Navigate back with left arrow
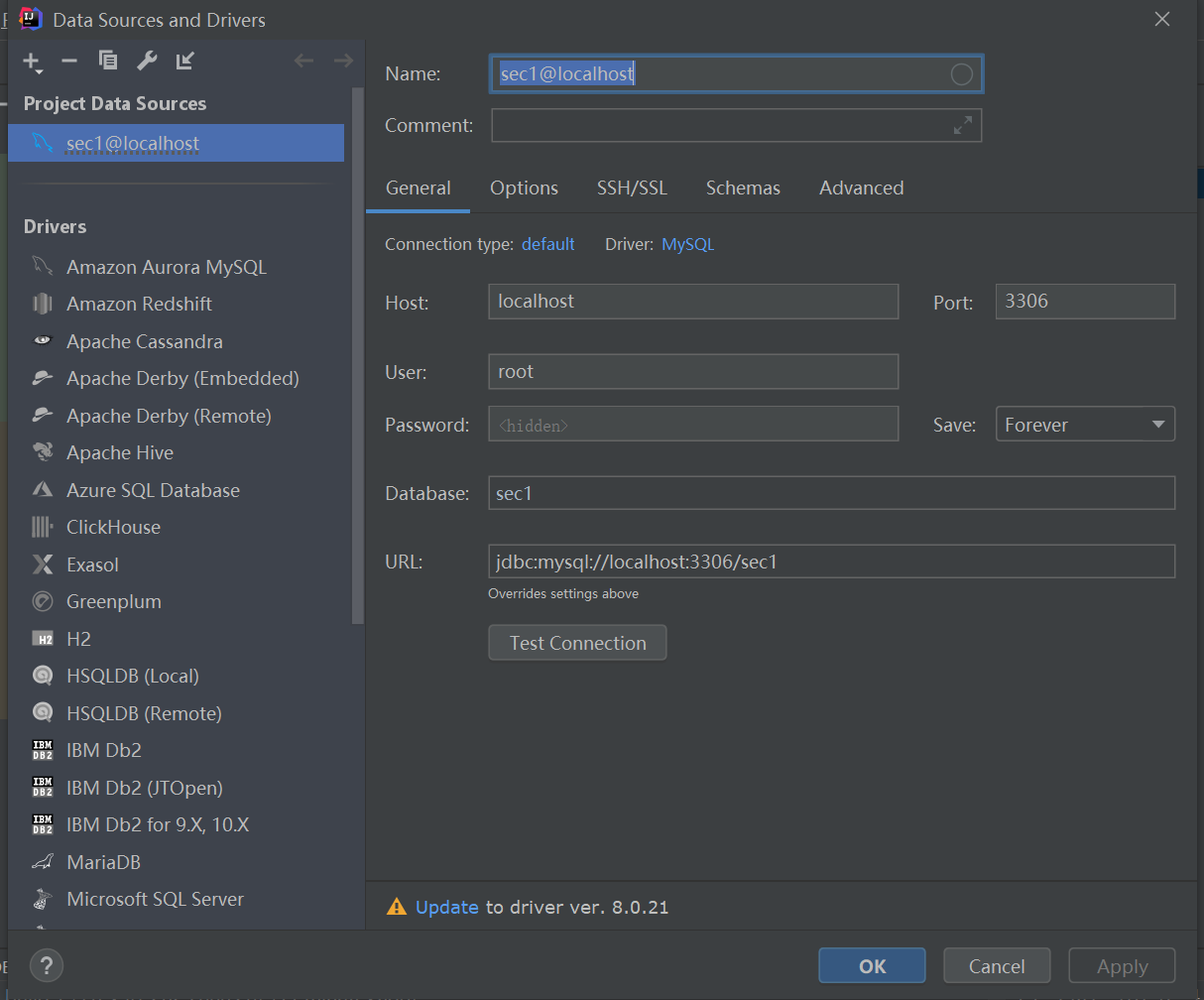 pos(303,61)
